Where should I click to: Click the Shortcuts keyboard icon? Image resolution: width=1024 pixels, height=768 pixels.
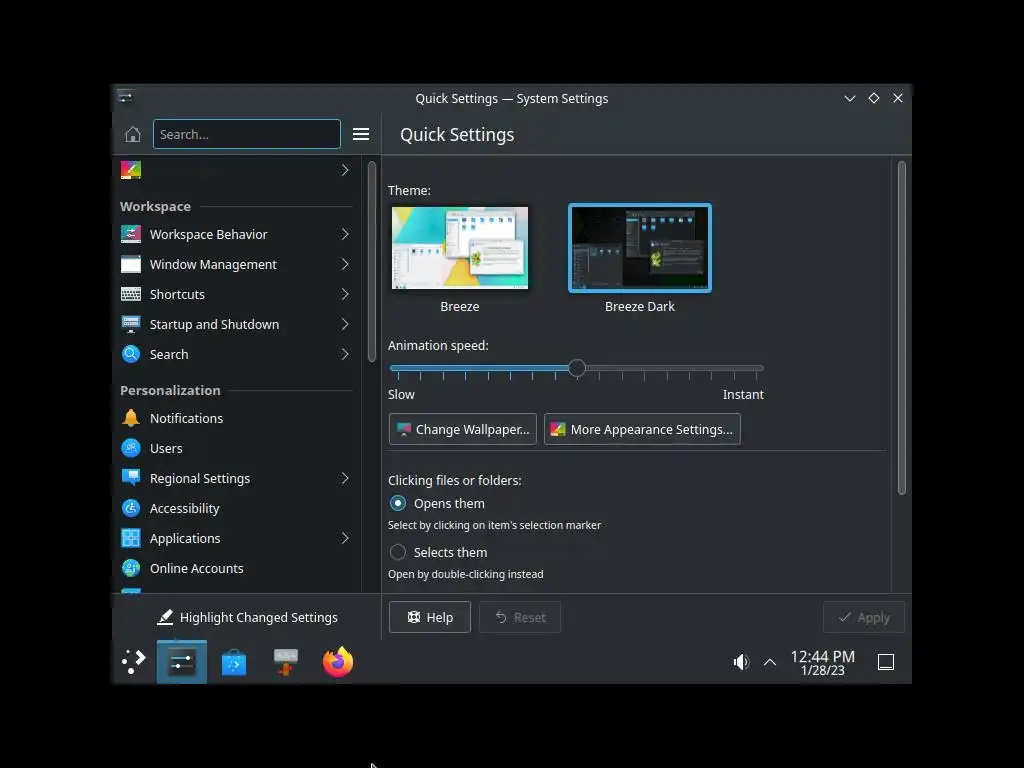pos(131,294)
